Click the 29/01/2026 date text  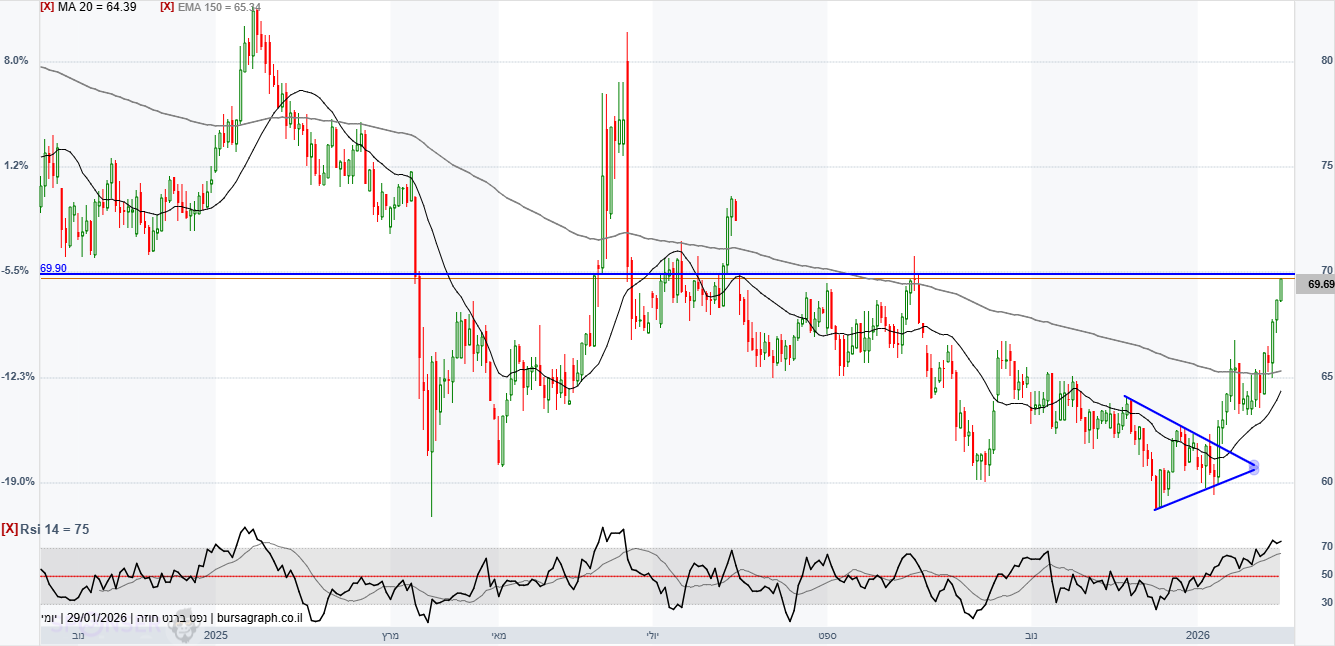tap(96, 619)
